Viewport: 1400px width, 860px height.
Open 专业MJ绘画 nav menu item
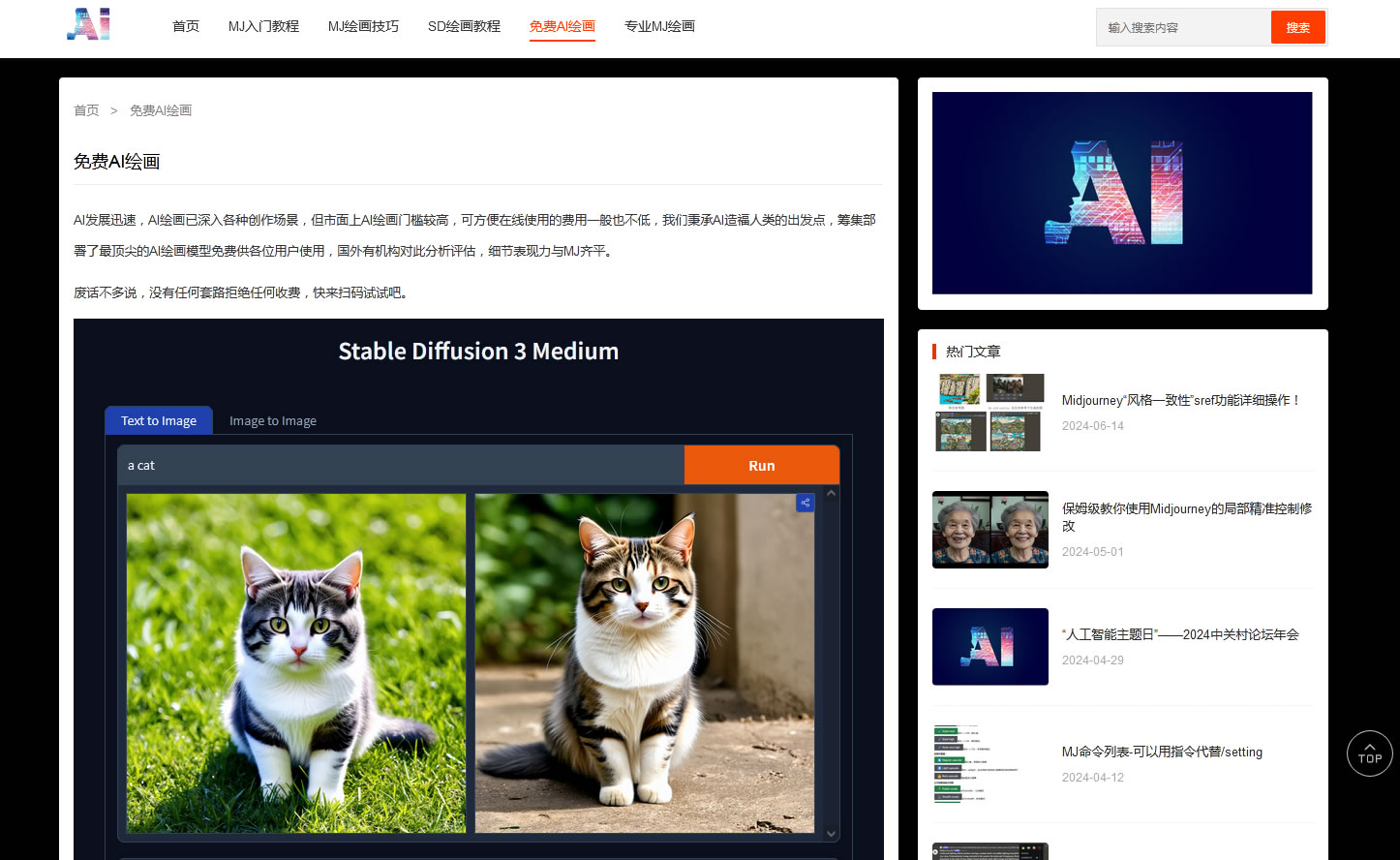click(659, 26)
